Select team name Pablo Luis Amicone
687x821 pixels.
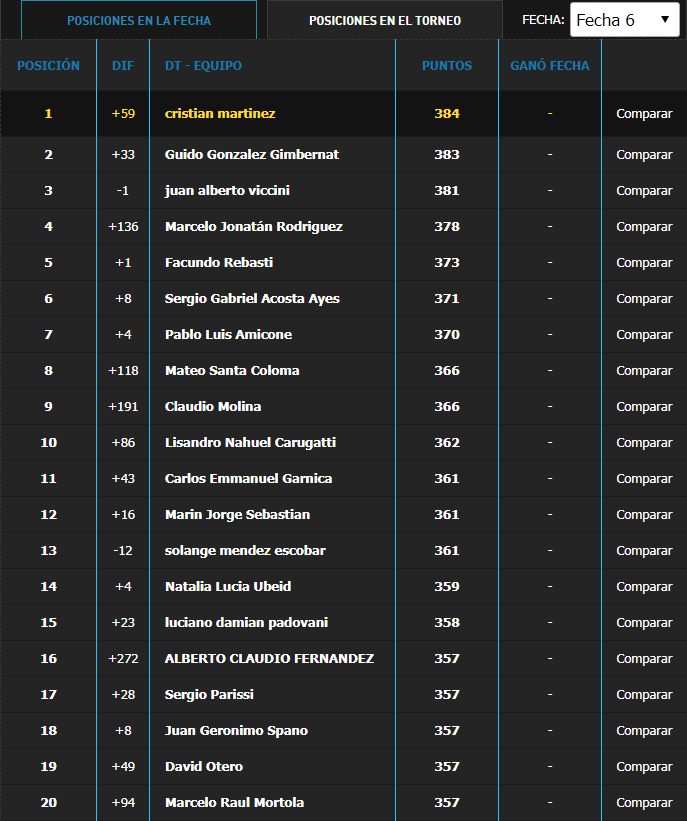(228, 335)
